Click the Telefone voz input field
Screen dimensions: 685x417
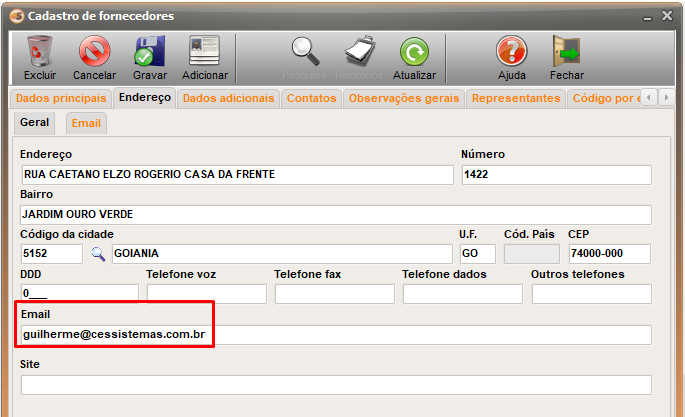click(x=207, y=294)
